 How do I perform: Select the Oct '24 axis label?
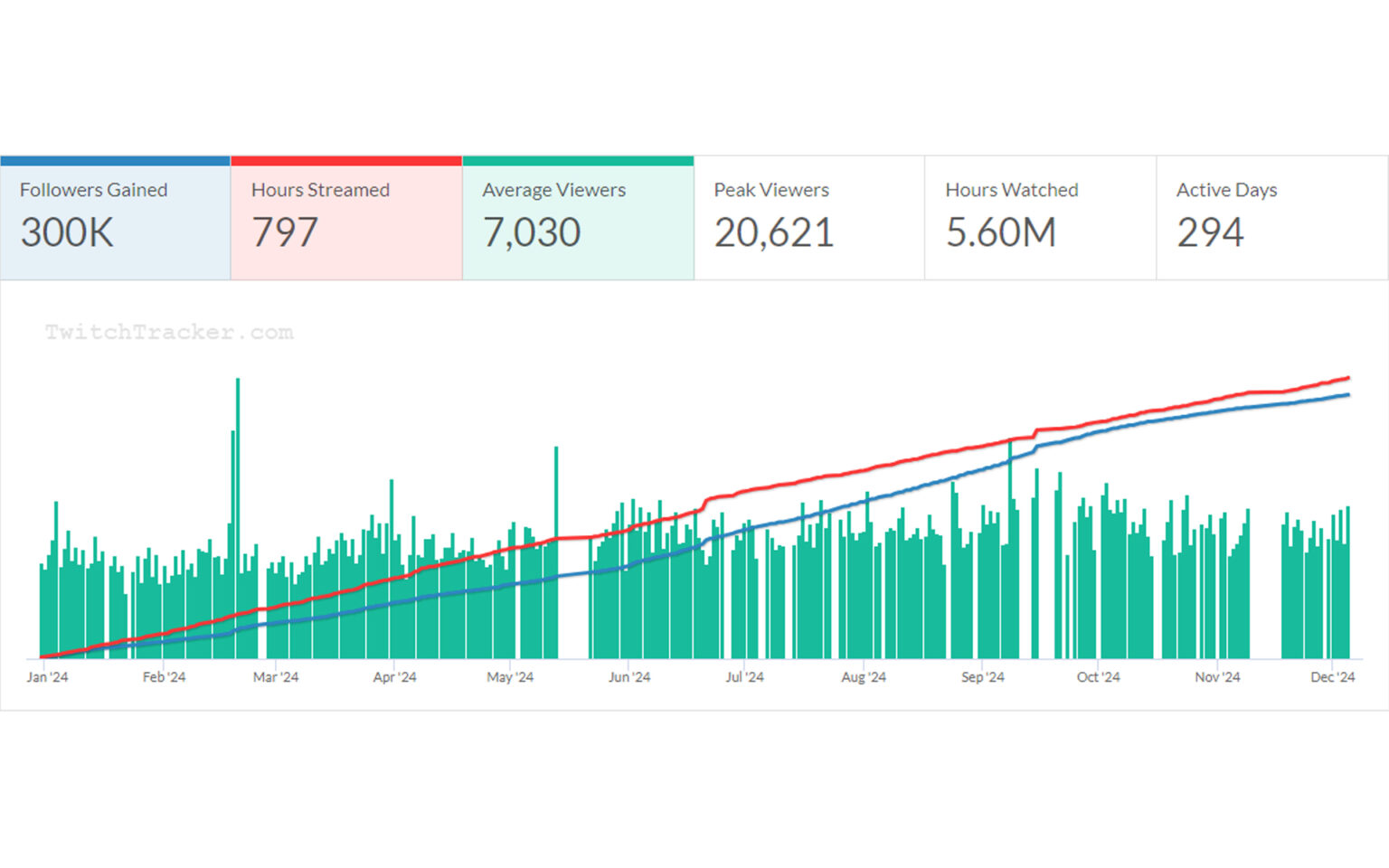(1098, 677)
